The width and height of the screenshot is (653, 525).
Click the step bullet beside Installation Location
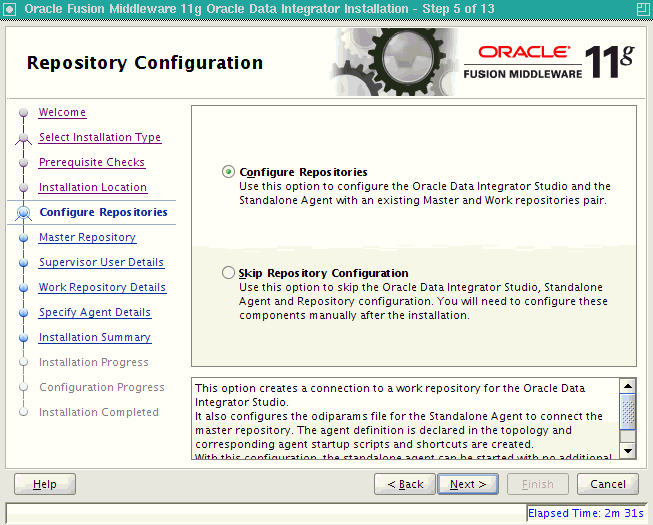[x=24, y=187]
